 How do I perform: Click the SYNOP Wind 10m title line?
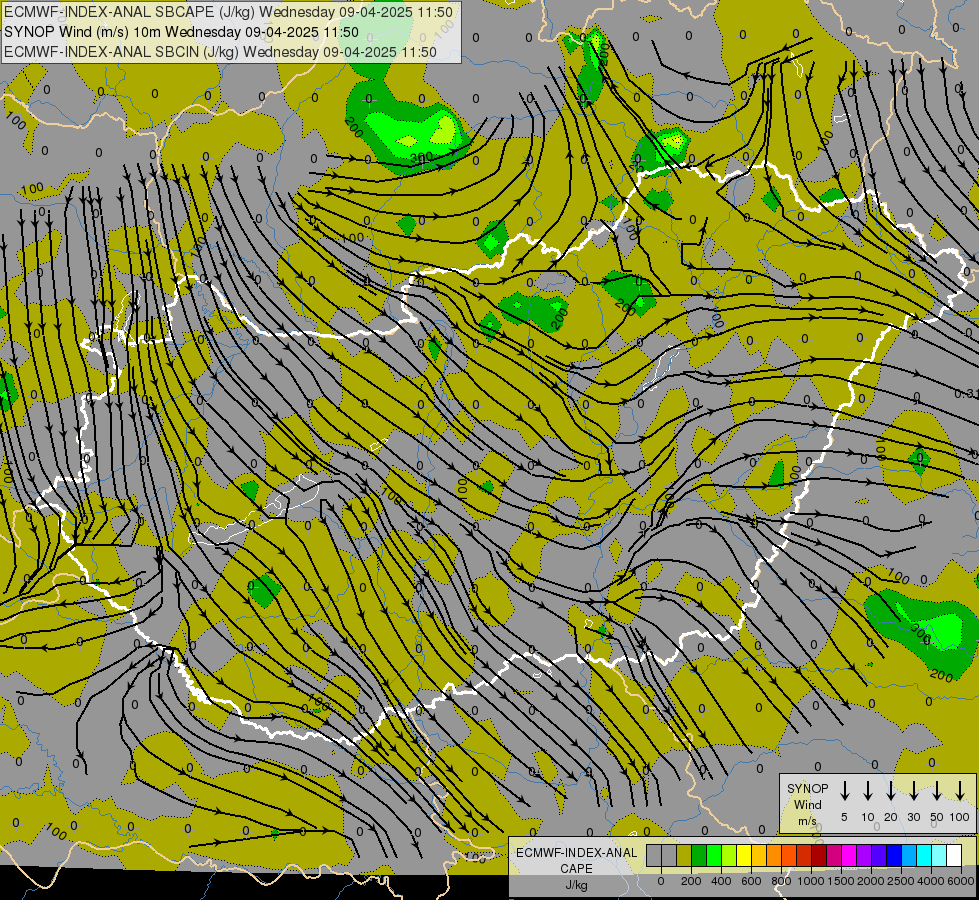coord(181,32)
